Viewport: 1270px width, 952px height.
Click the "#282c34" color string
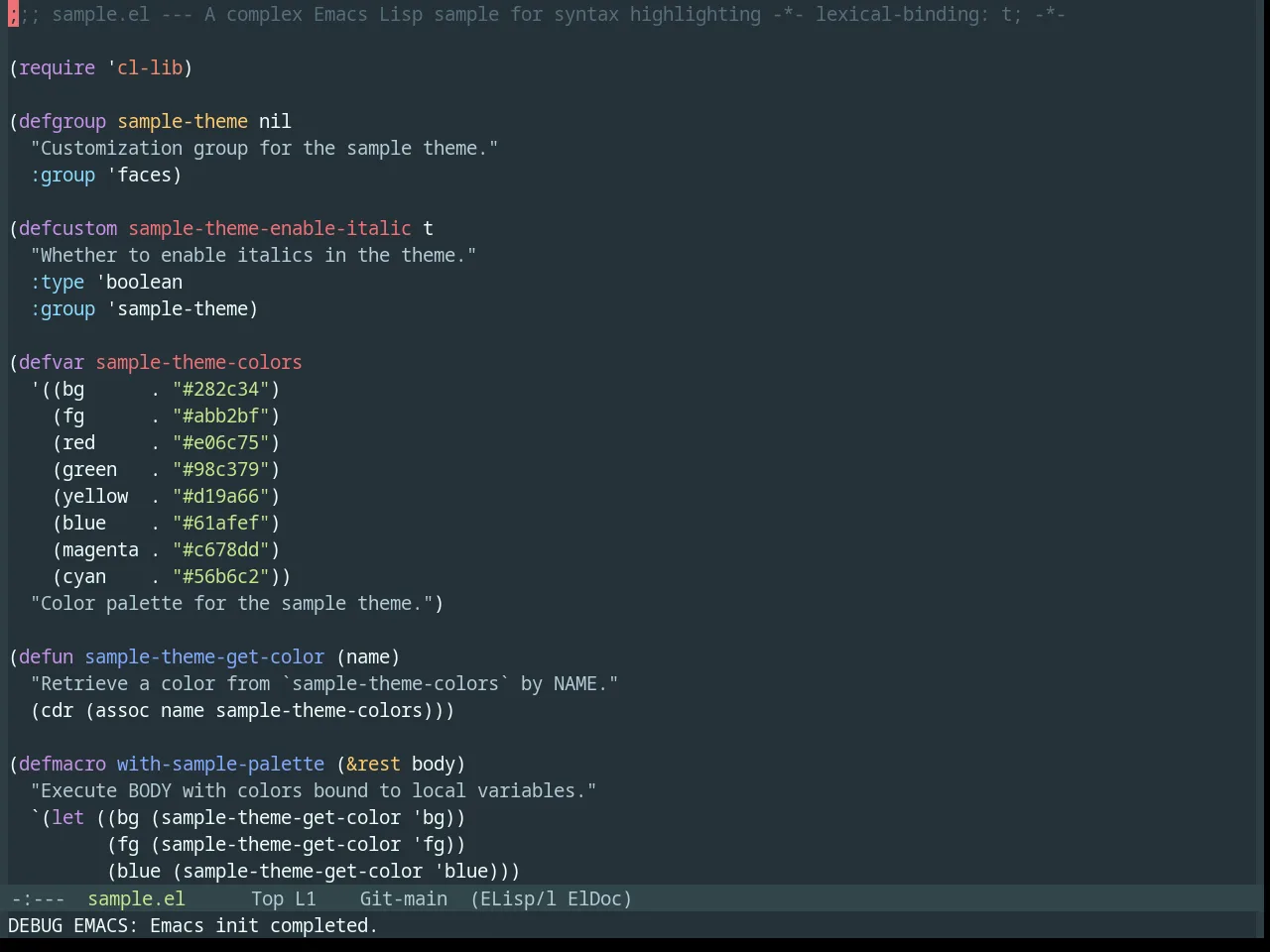220,389
